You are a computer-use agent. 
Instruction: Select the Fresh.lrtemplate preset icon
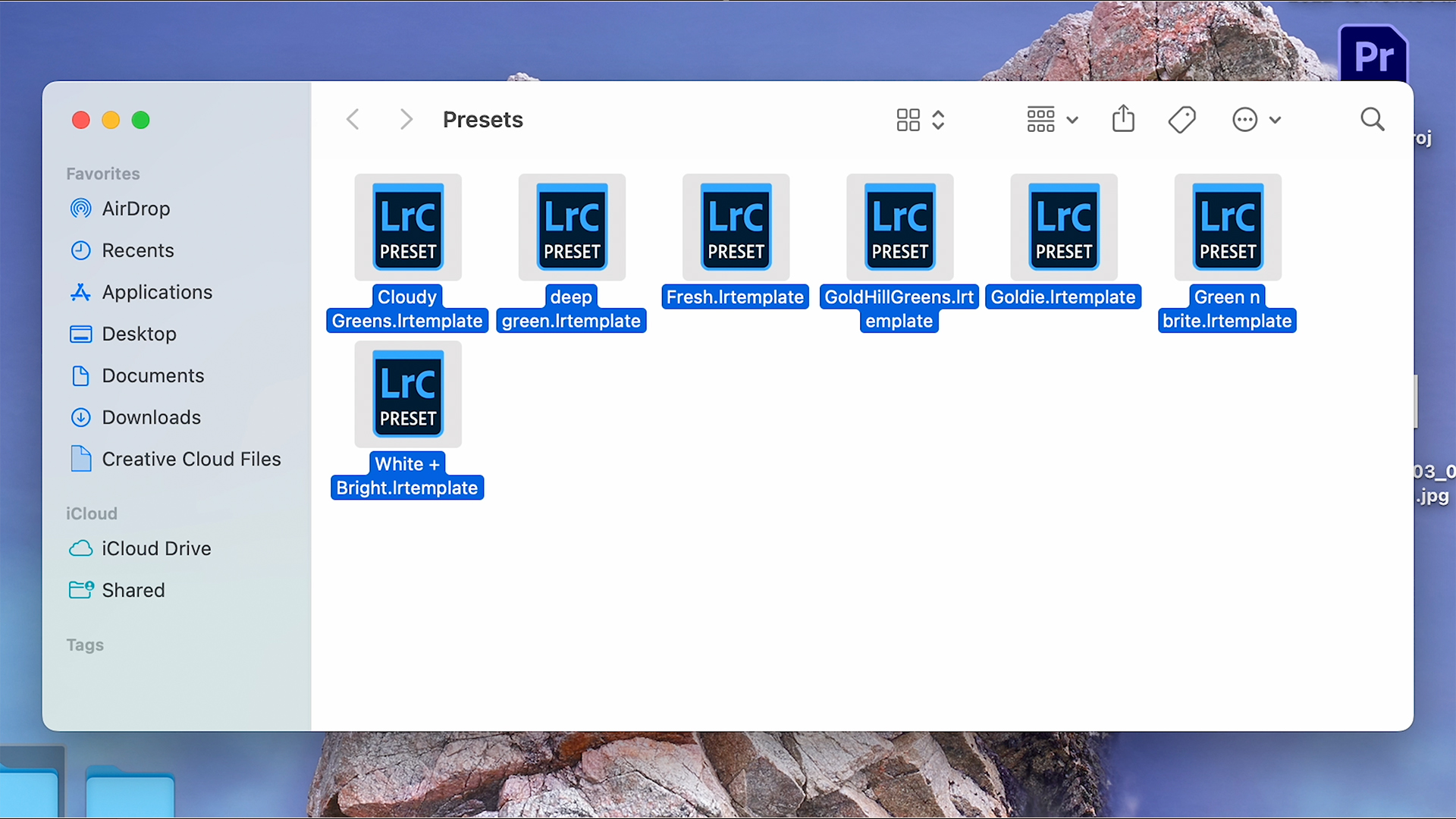coord(736,227)
